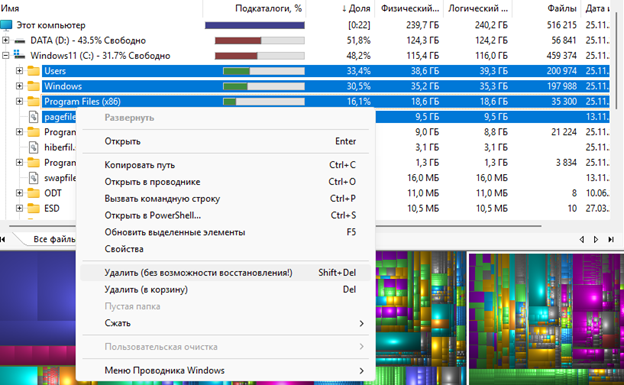Open the Меню Проводника Windows submenu
The height and width of the screenshot is (385, 624).
point(225,371)
